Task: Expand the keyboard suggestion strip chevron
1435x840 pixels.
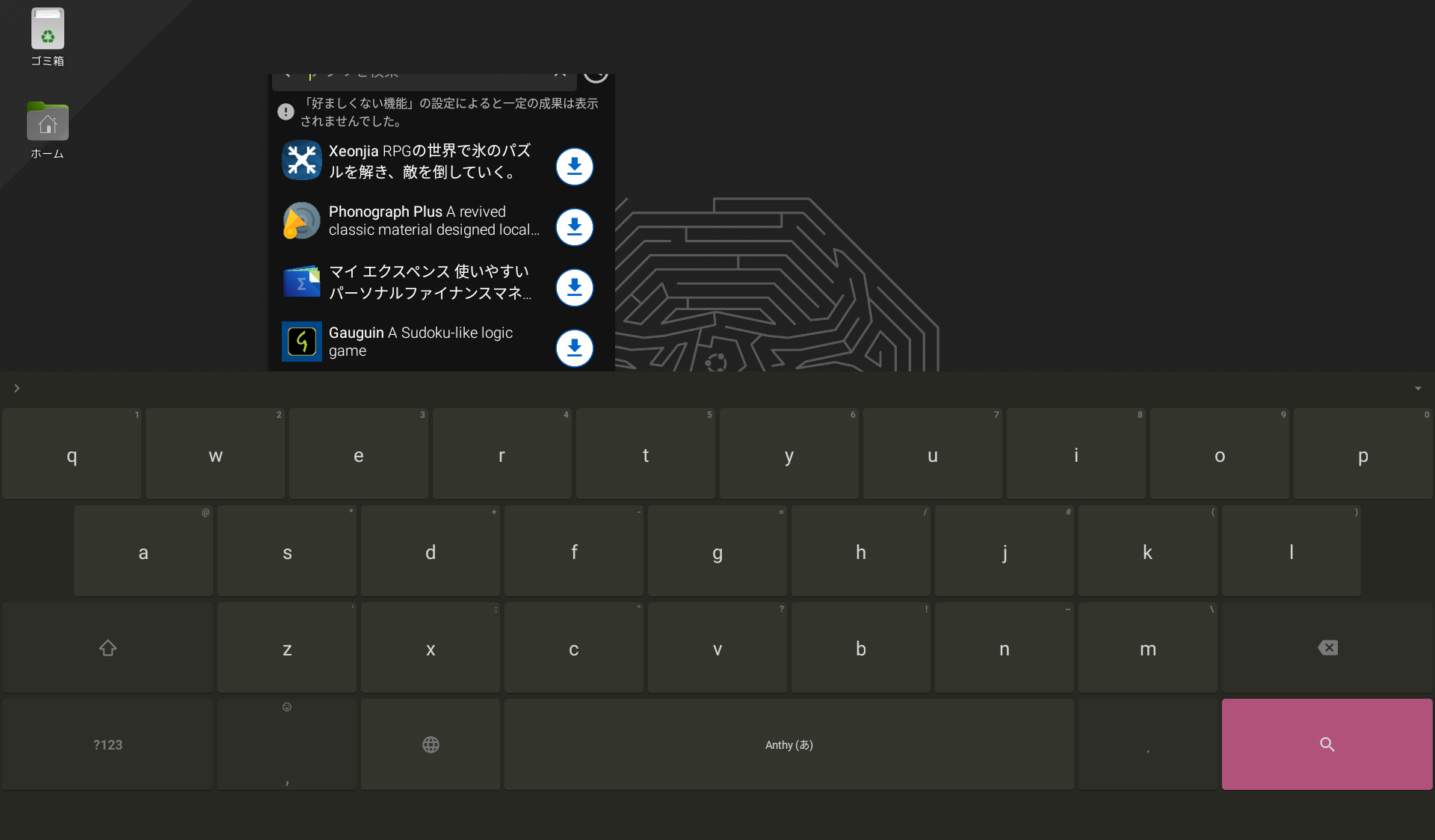Action: (x=16, y=388)
